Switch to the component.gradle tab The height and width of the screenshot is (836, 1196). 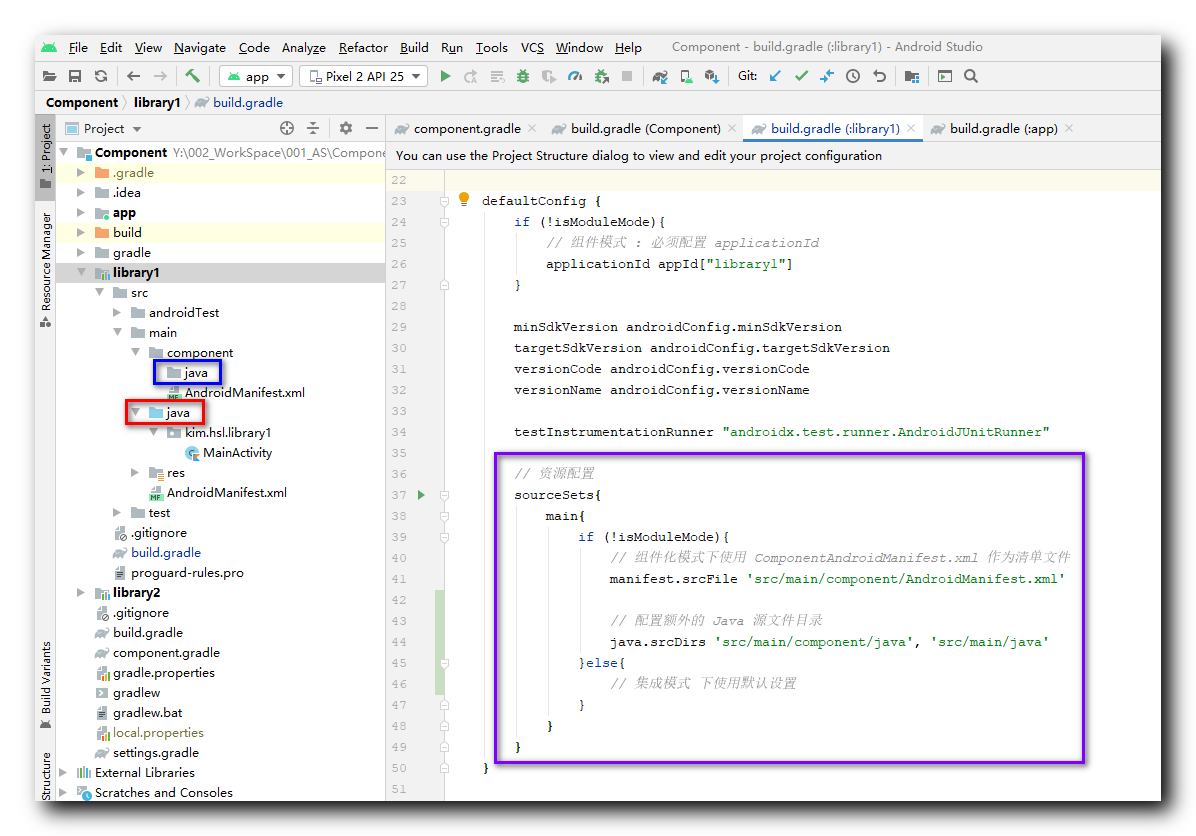click(465, 129)
